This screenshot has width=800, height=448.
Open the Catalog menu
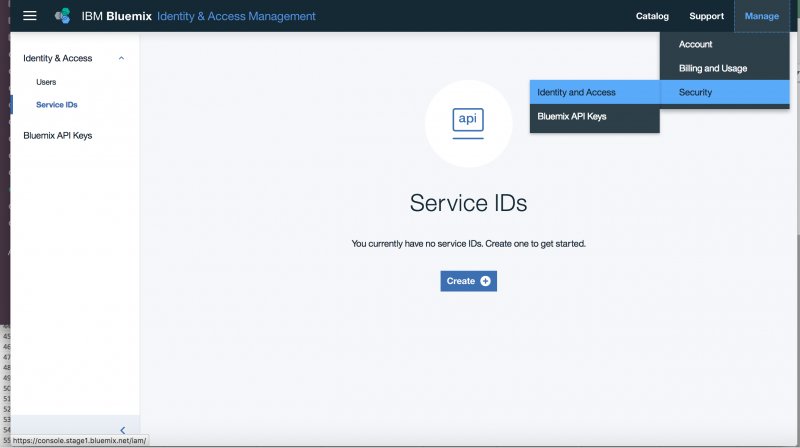(652, 16)
